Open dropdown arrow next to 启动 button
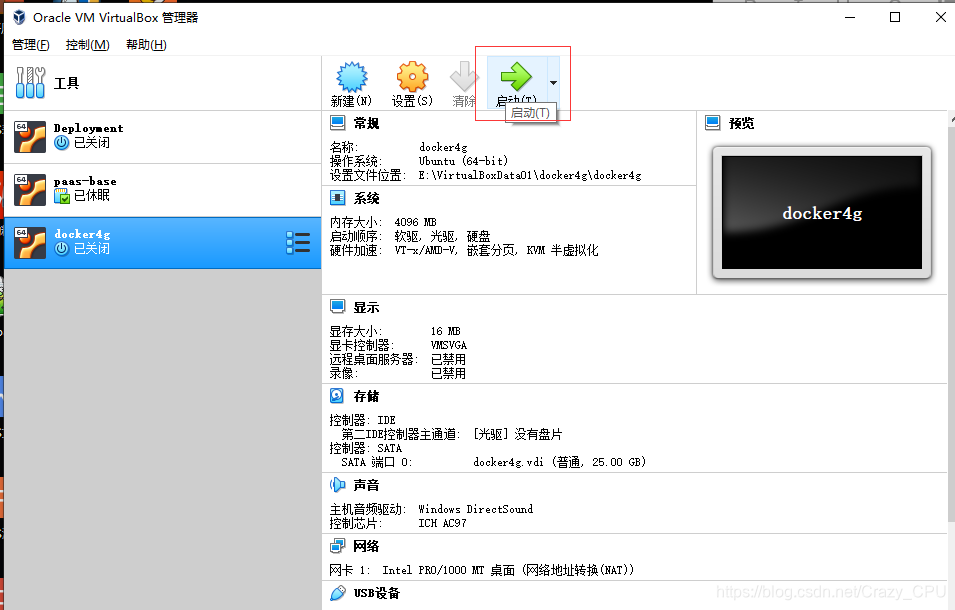The width and height of the screenshot is (955, 610). click(x=553, y=83)
